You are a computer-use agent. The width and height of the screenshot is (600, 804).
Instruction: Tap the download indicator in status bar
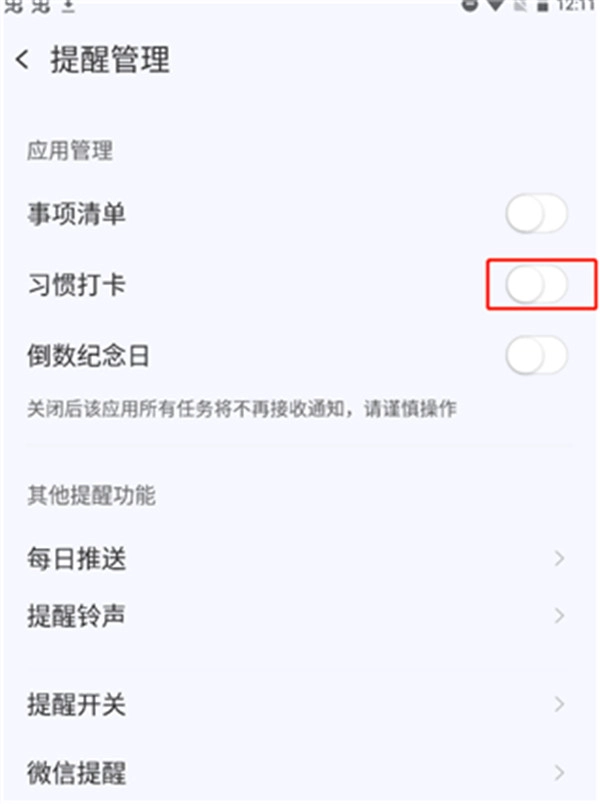(68, 6)
